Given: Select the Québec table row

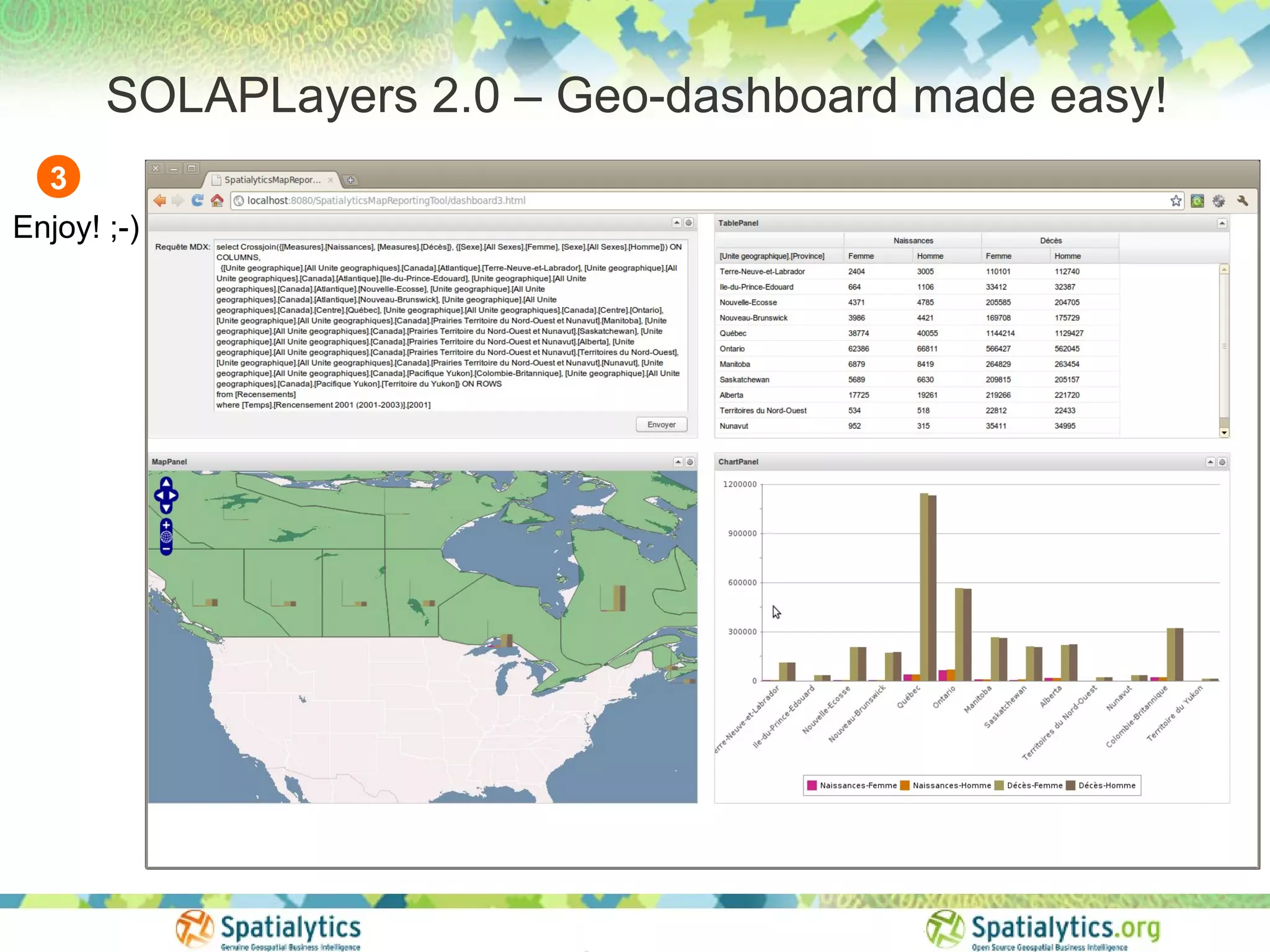Looking at the screenshot, I should click(x=918, y=333).
